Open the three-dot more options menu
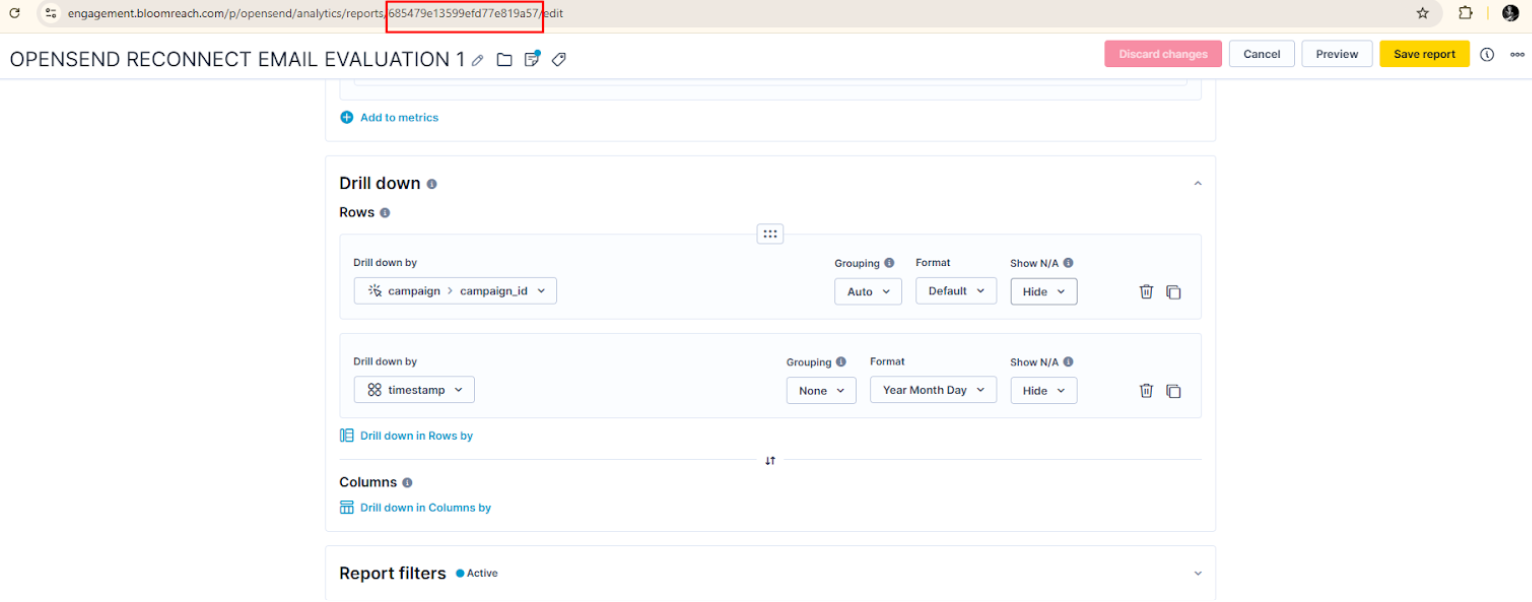The image size is (1532, 602). (x=1517, y=55)
